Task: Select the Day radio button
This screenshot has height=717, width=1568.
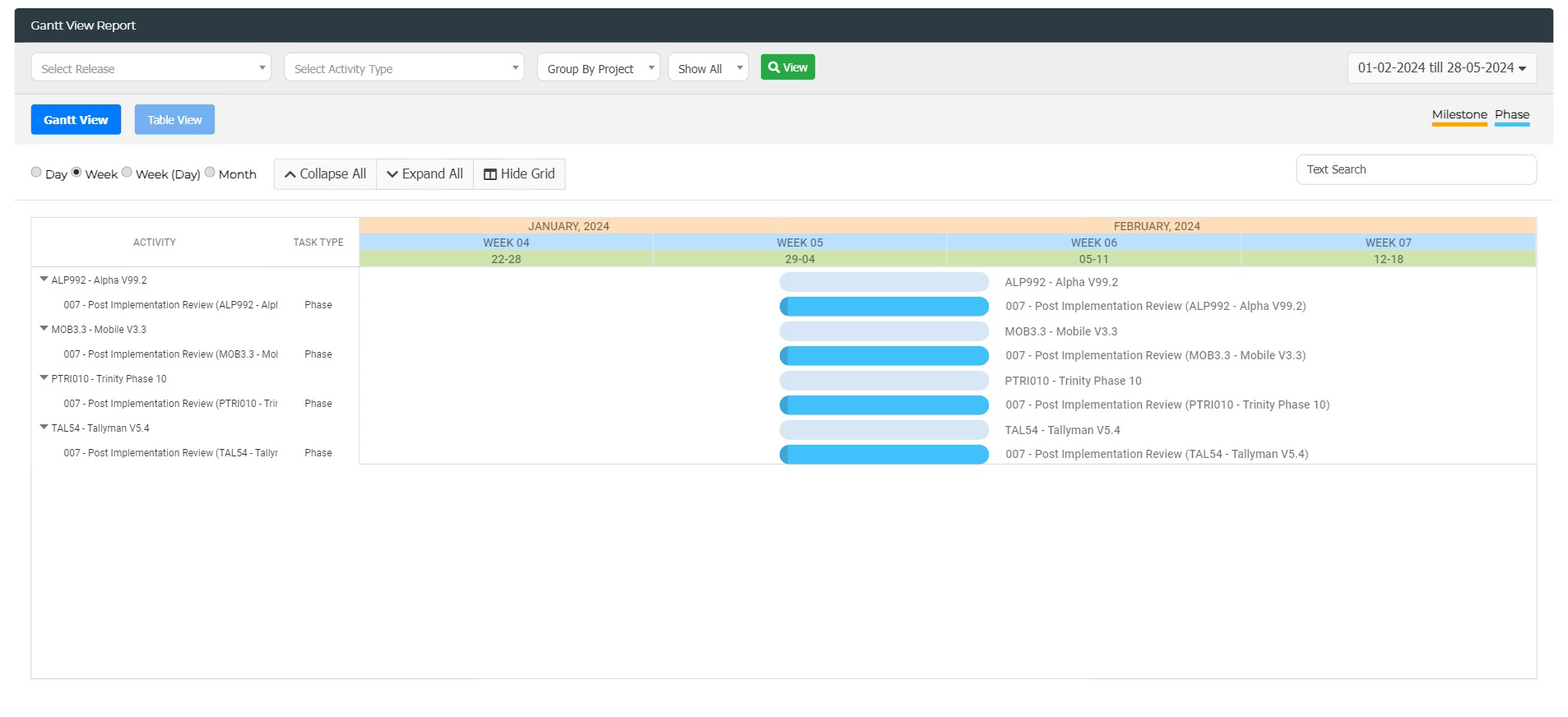Action: click(x=36, y=172)
